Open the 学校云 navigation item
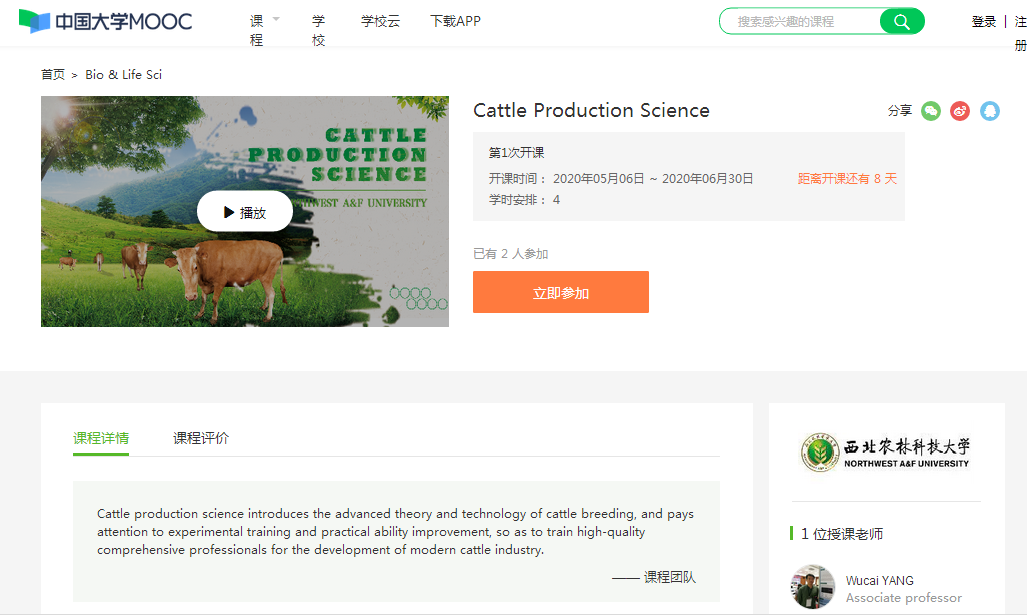Screen dimensions: 1027x615 point(380,21)
